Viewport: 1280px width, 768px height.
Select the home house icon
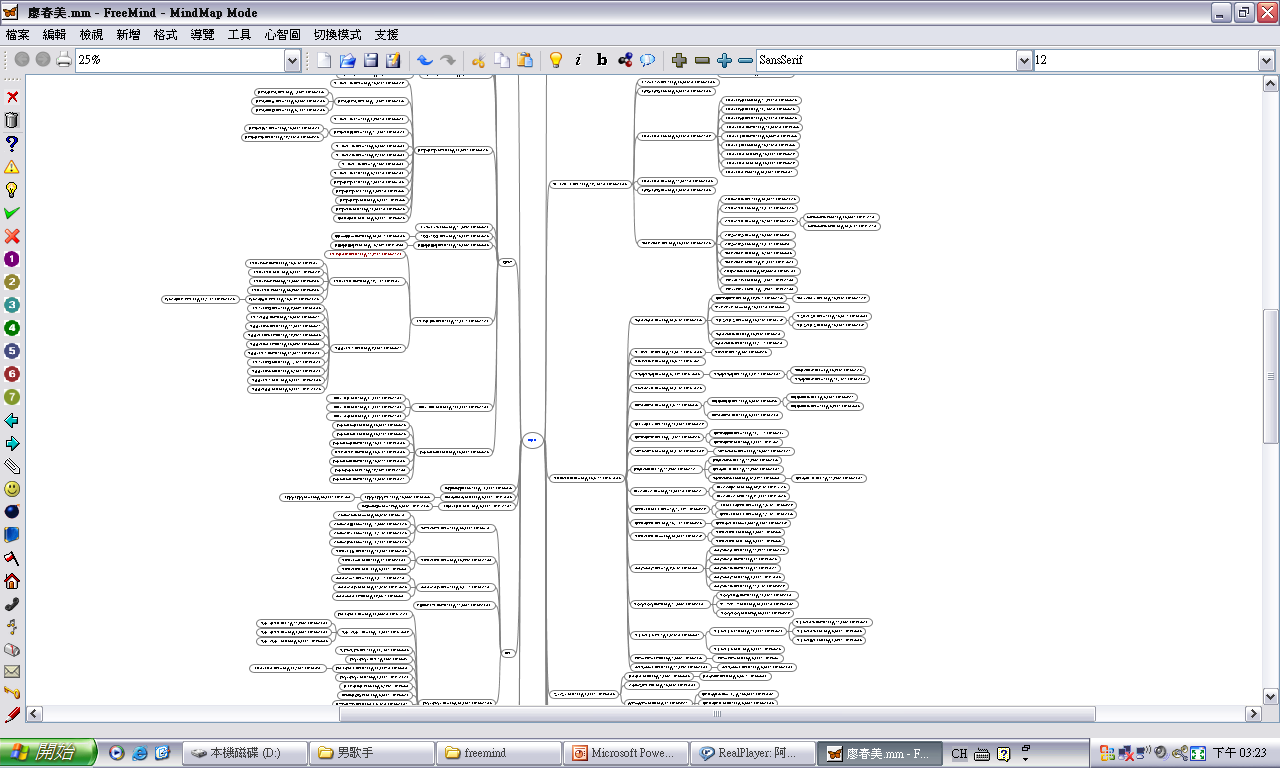(x=12, y=581)
